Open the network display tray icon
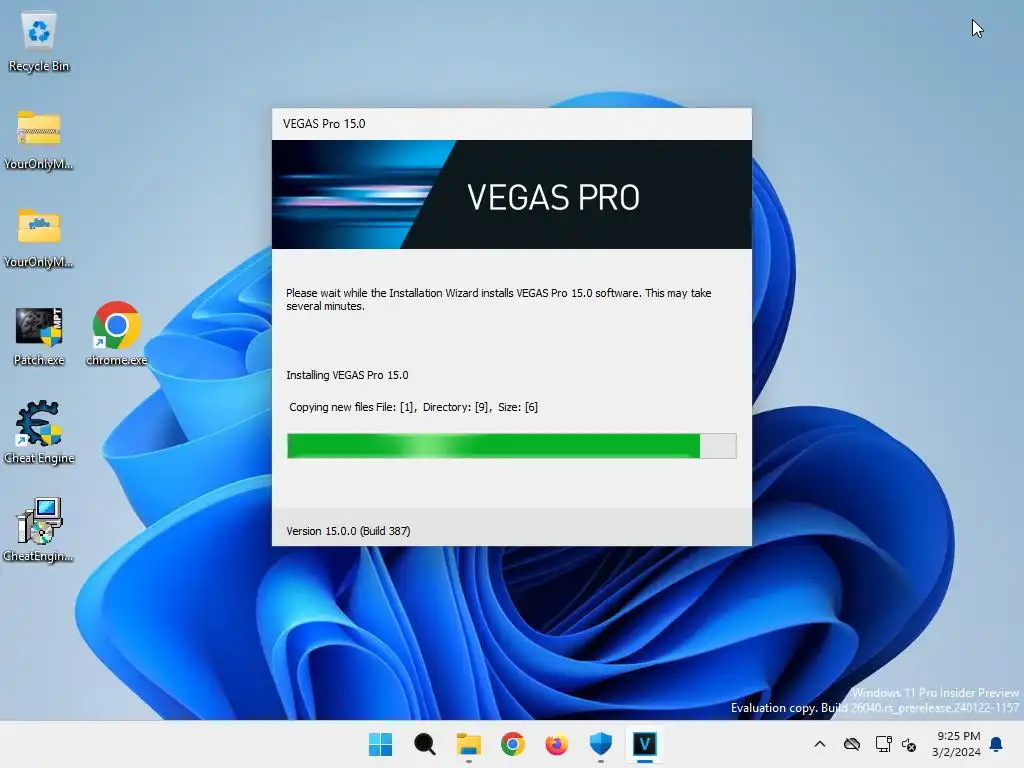The image size is (1024, 768). click(x=883, y=744)
